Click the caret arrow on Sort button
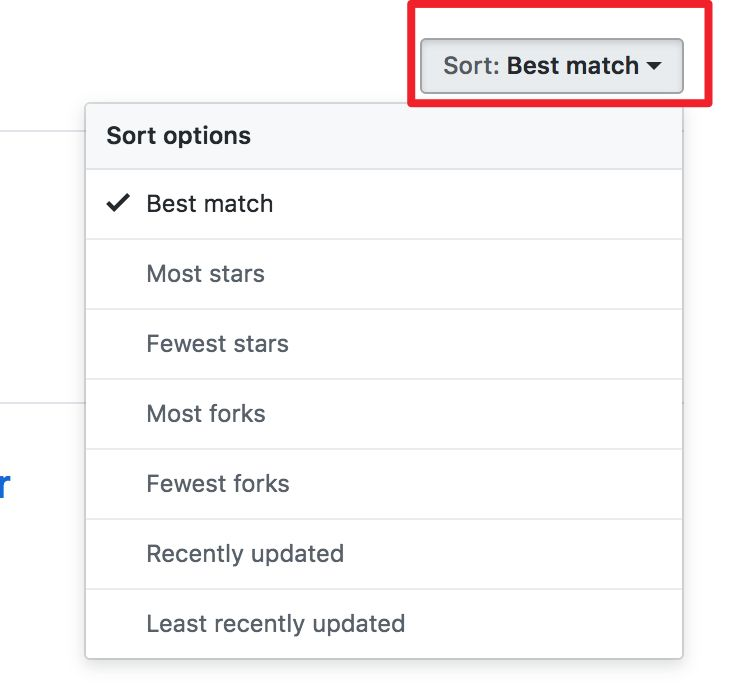Image resolution: width=752 pixels, height=698 pixels. click(x=654, y=66)
